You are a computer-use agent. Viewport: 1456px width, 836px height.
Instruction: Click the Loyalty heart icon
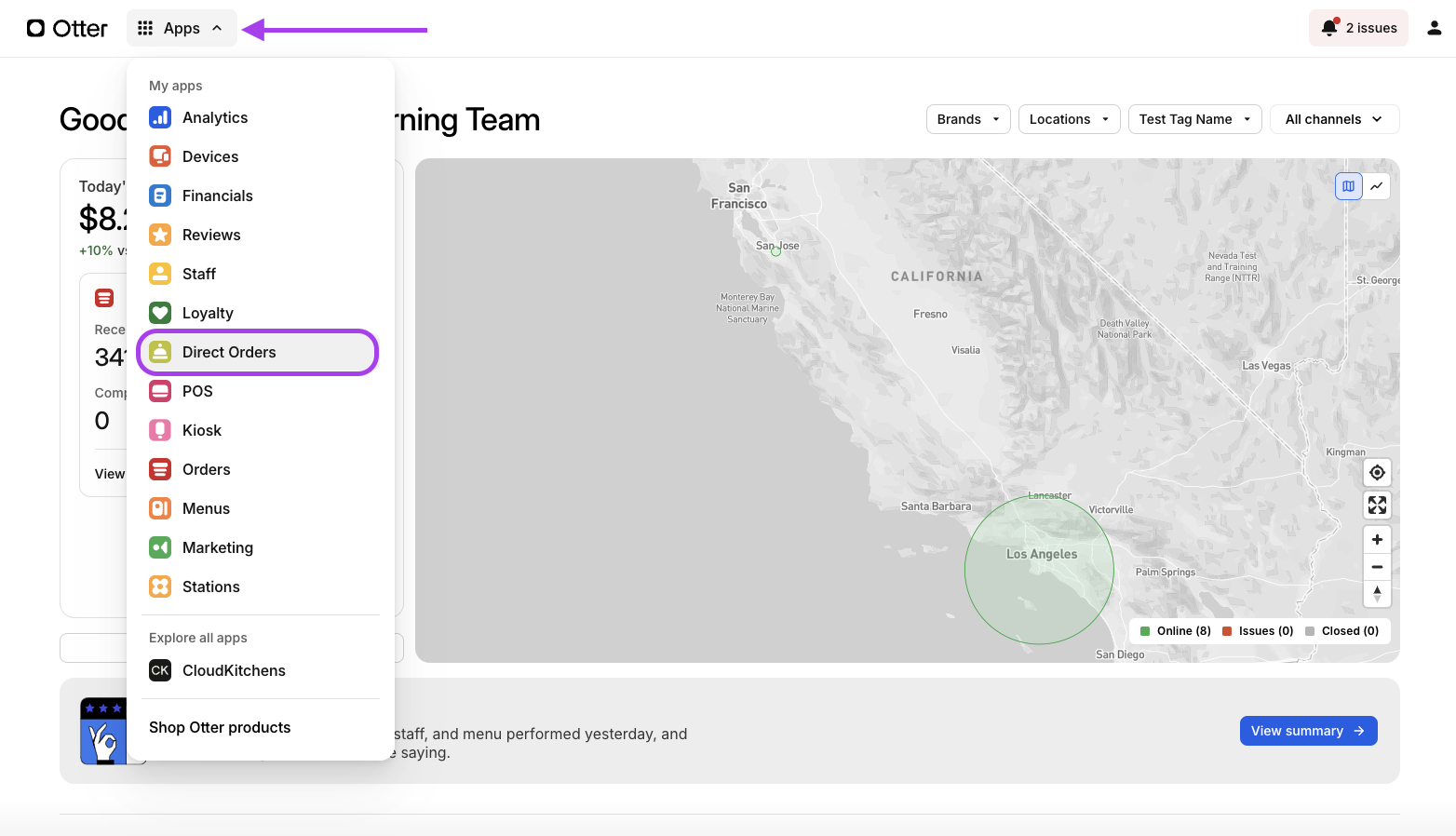point(160,313)
